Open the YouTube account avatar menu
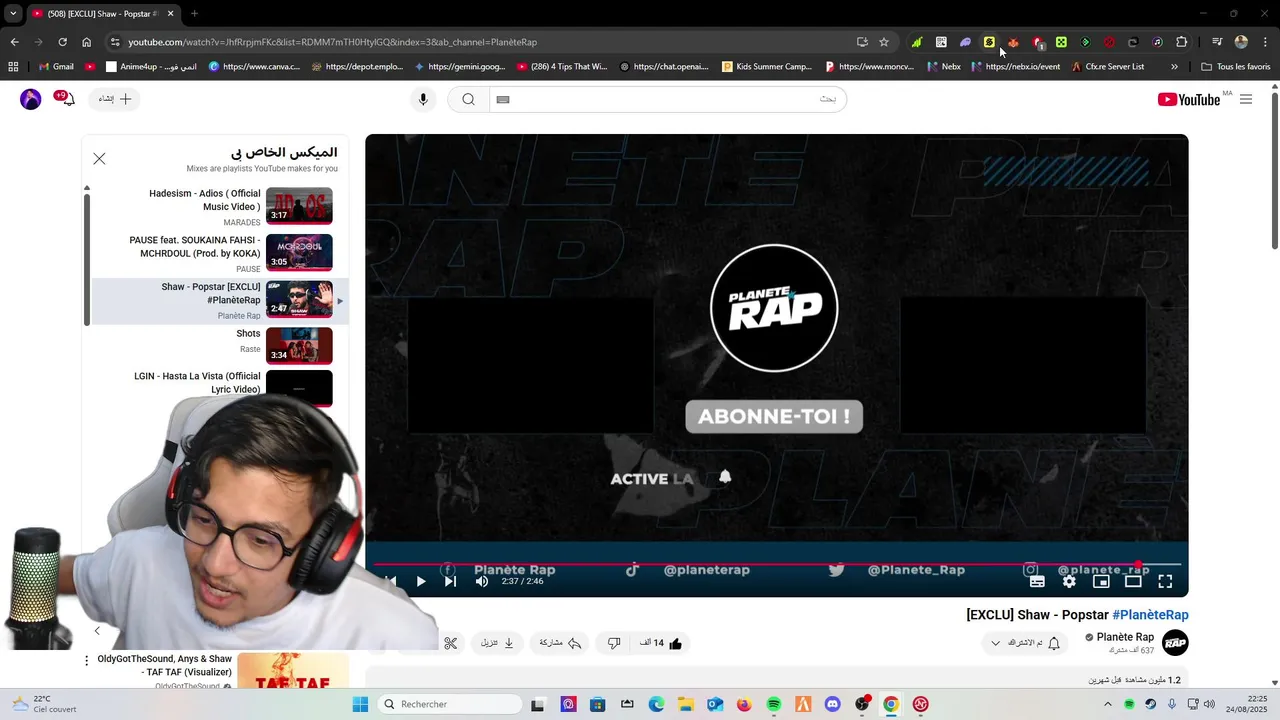1280x720 pixels. tap(31, 99)
